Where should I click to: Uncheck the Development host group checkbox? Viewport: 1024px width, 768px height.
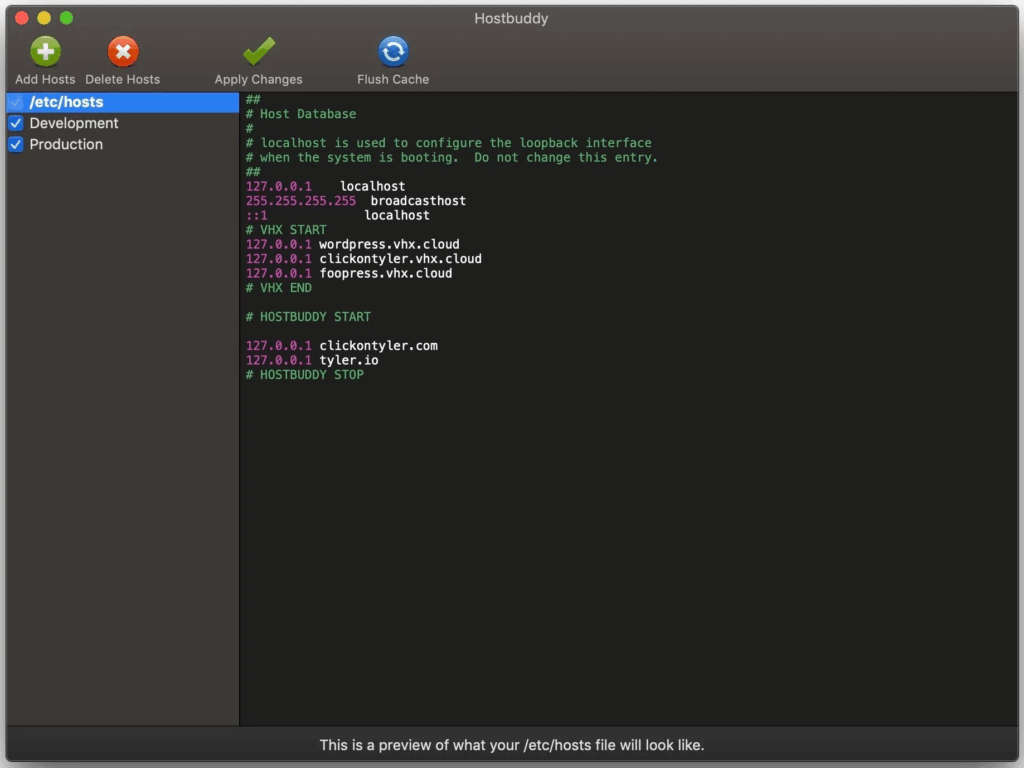[x=16, y=123]
